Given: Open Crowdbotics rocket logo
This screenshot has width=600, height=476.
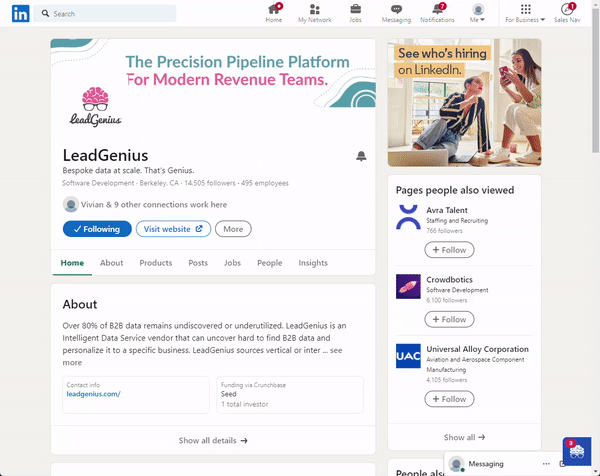Looking at the screenshot, I should click(408, 286).
